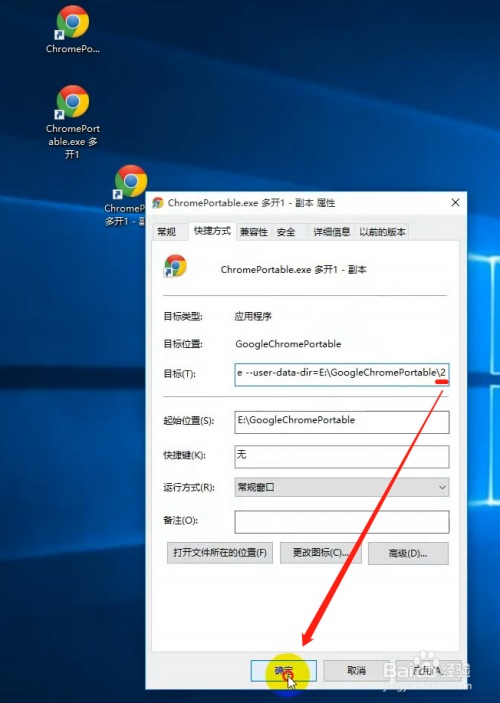The width and height of the screenshot is (500, 703).
Task: Click the large Chrome shortcut icon inside properties
Action: 175,266
